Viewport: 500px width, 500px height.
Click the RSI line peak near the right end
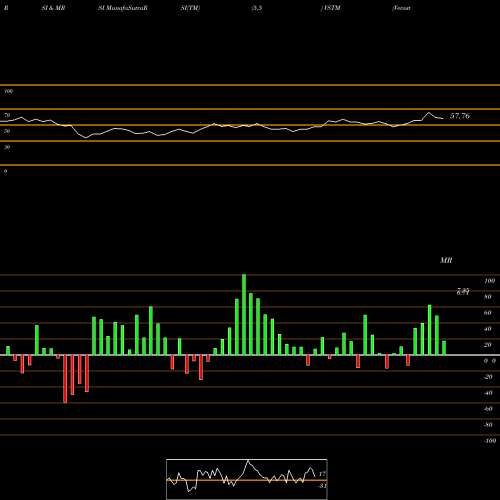[429, 113]
